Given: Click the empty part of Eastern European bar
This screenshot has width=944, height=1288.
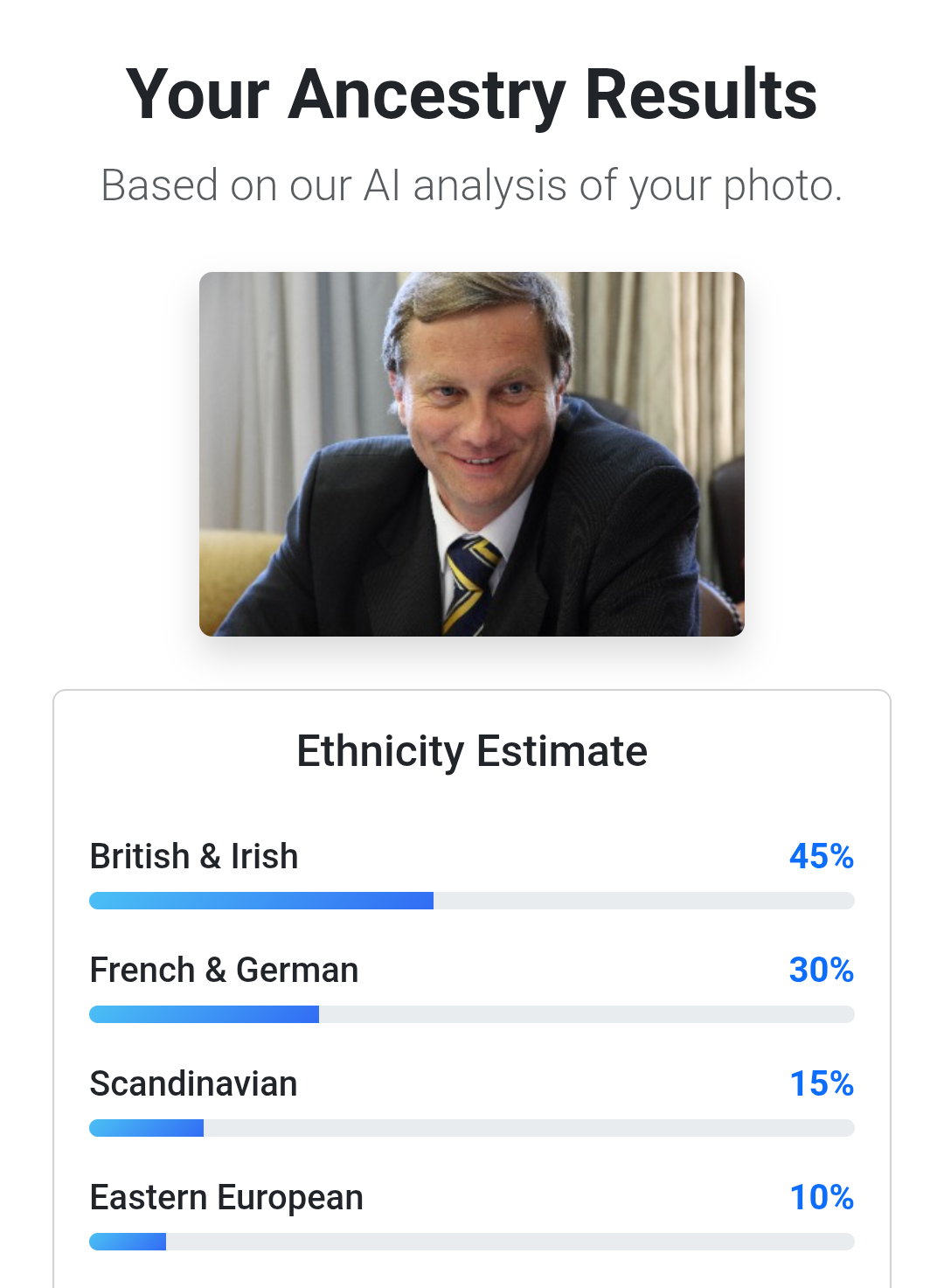Looking at the screenshot, I should click(x=510, y=1242).
